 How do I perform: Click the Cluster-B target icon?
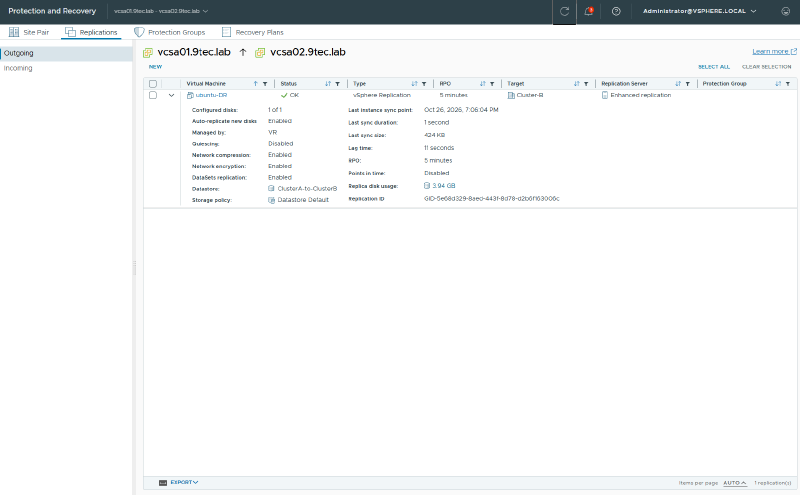(511, 95)
